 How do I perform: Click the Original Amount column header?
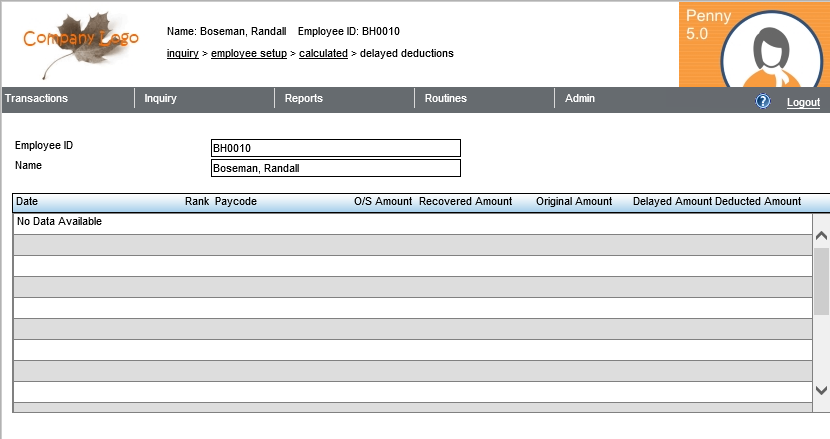574,202
